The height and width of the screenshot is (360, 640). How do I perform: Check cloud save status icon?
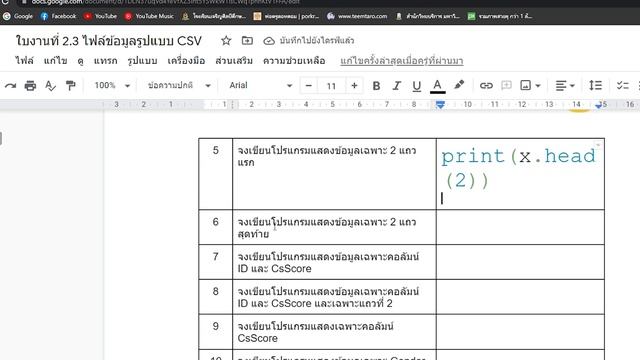coord(269,41)
